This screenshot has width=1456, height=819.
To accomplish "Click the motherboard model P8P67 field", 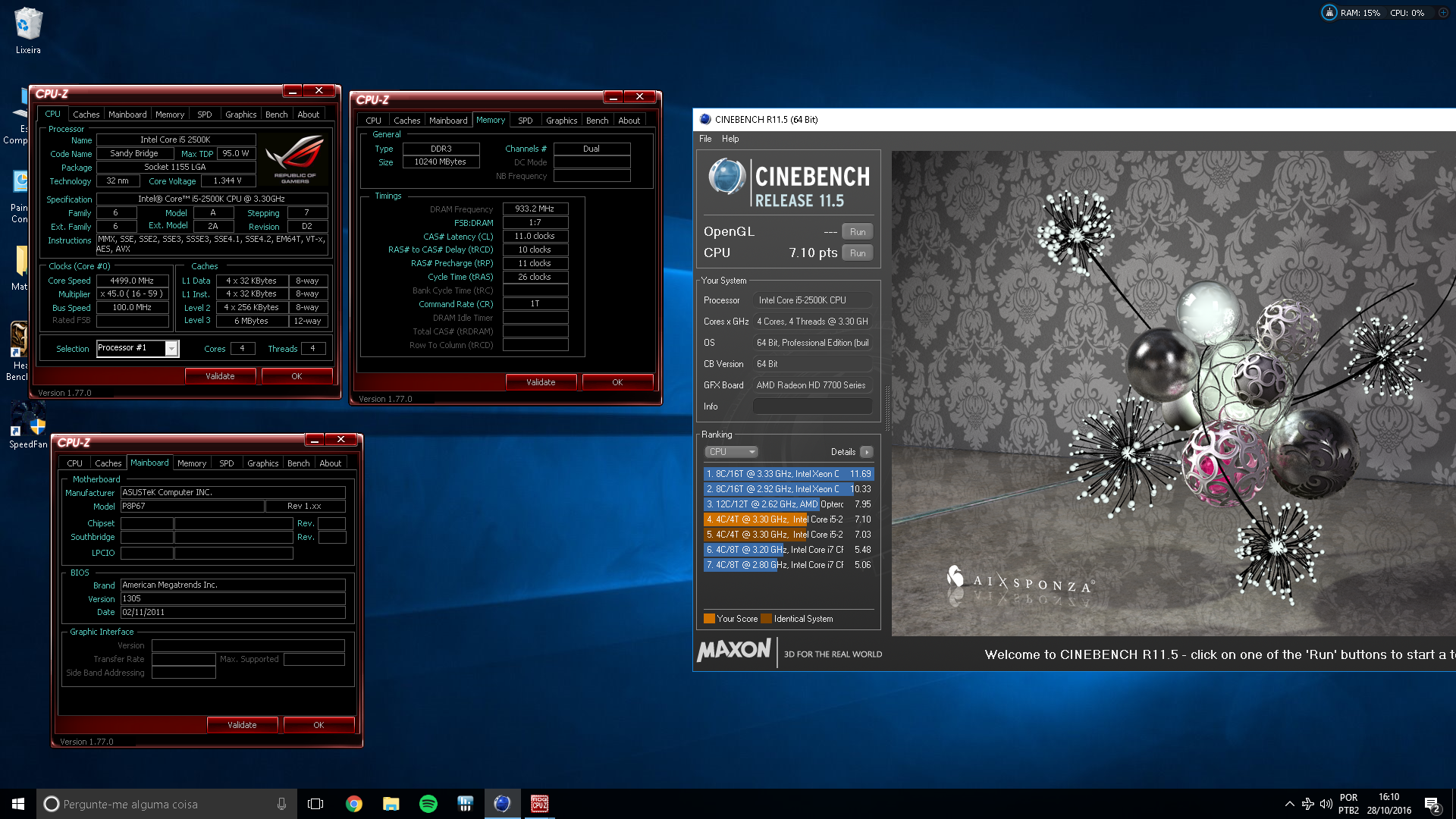I will click(192, 506).
